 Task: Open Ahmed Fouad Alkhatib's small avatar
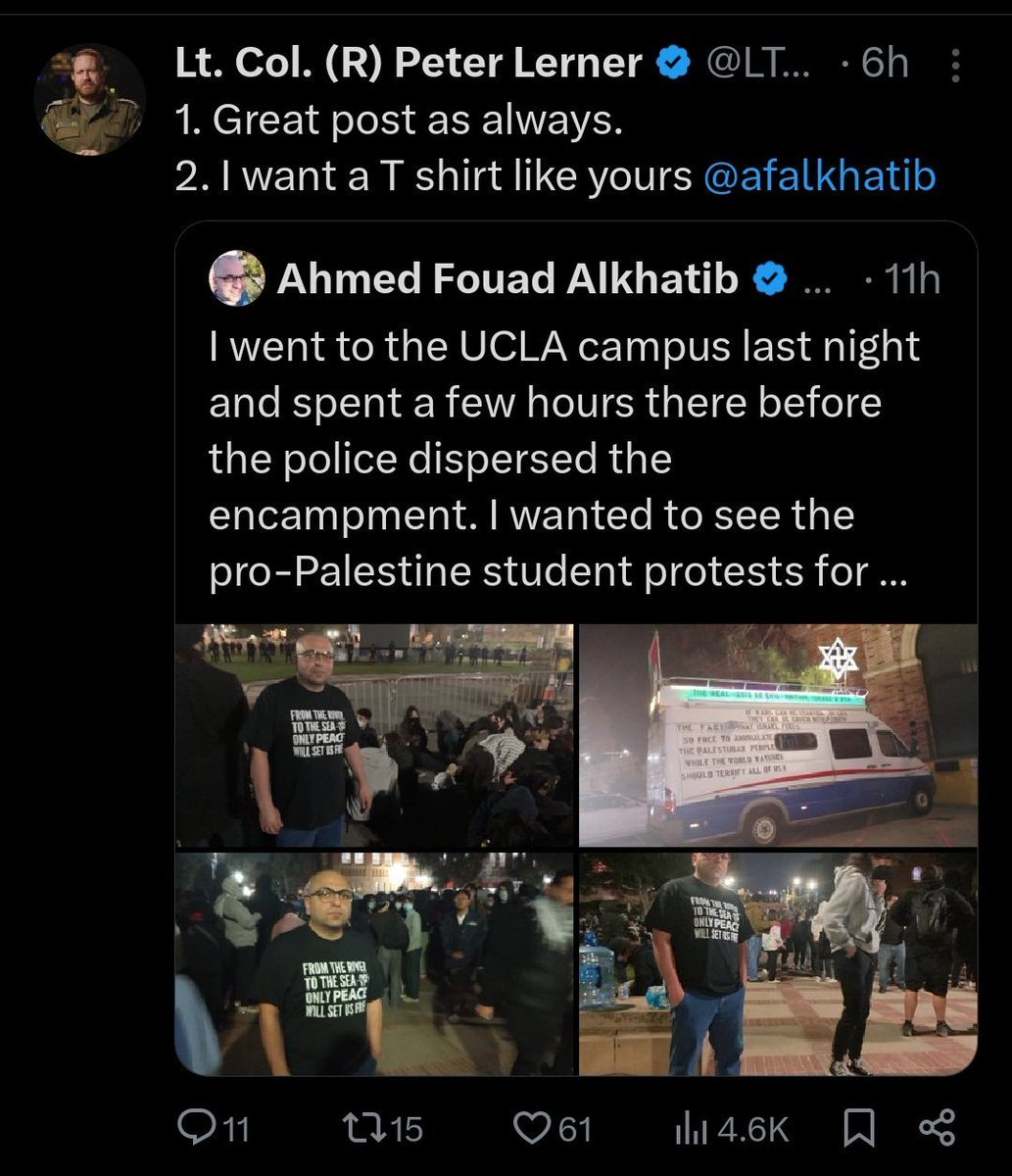[237, 278]
